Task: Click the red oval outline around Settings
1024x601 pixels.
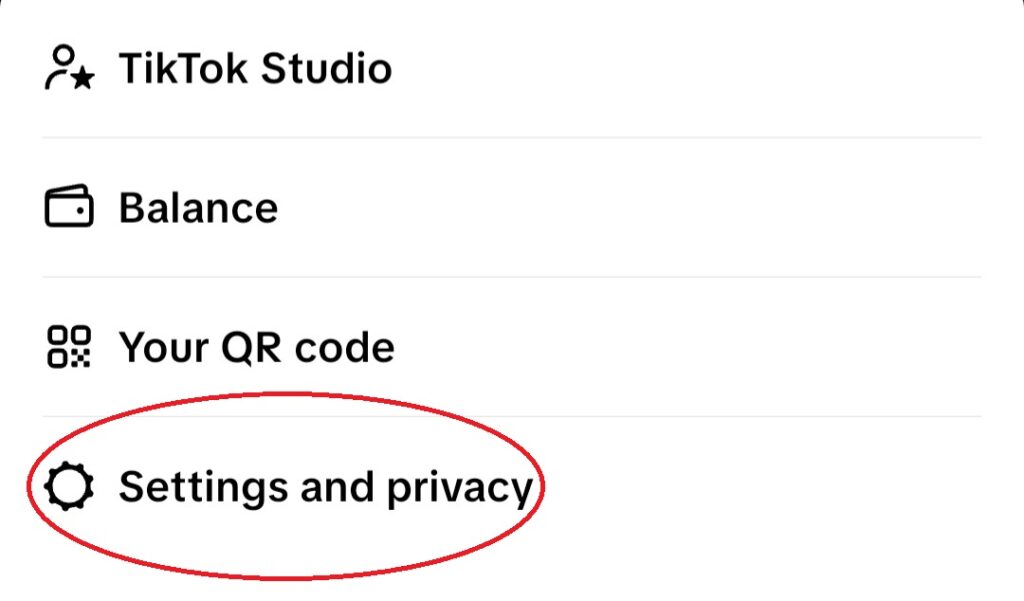Action: 286,394
